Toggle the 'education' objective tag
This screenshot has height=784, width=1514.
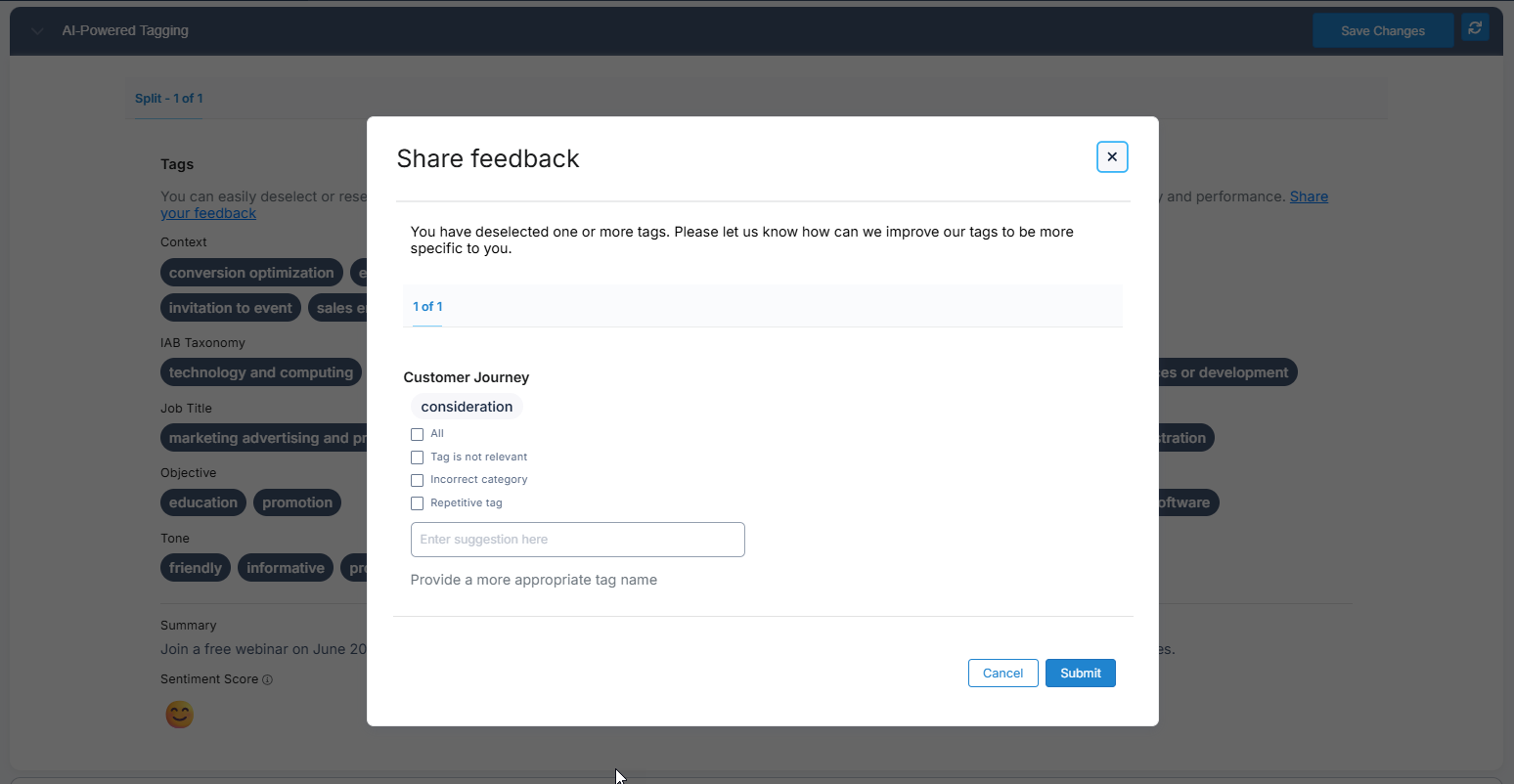tap(203, 502)
